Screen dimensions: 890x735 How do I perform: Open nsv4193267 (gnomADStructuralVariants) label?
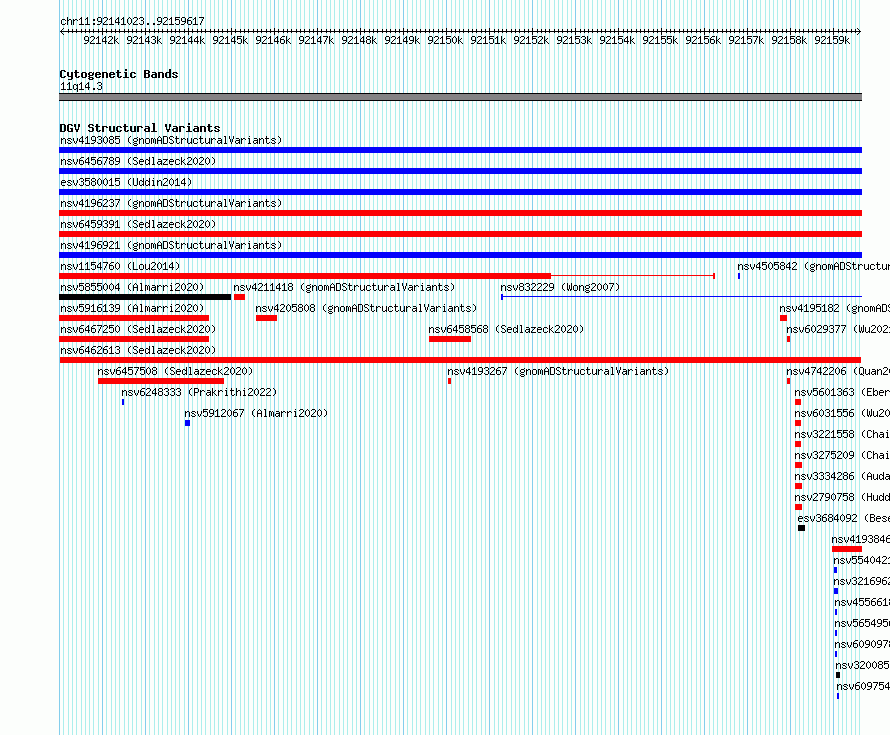coord(558,371)
